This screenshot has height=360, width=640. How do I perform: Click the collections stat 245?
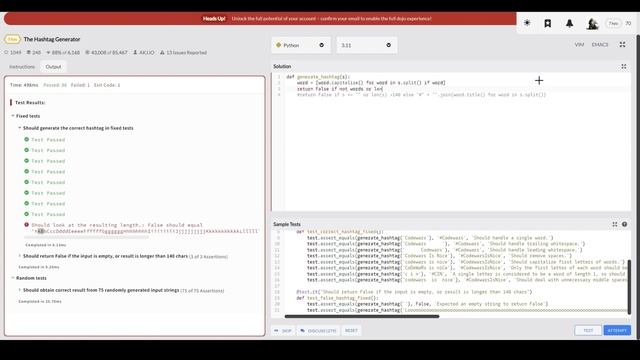(34, 53)
